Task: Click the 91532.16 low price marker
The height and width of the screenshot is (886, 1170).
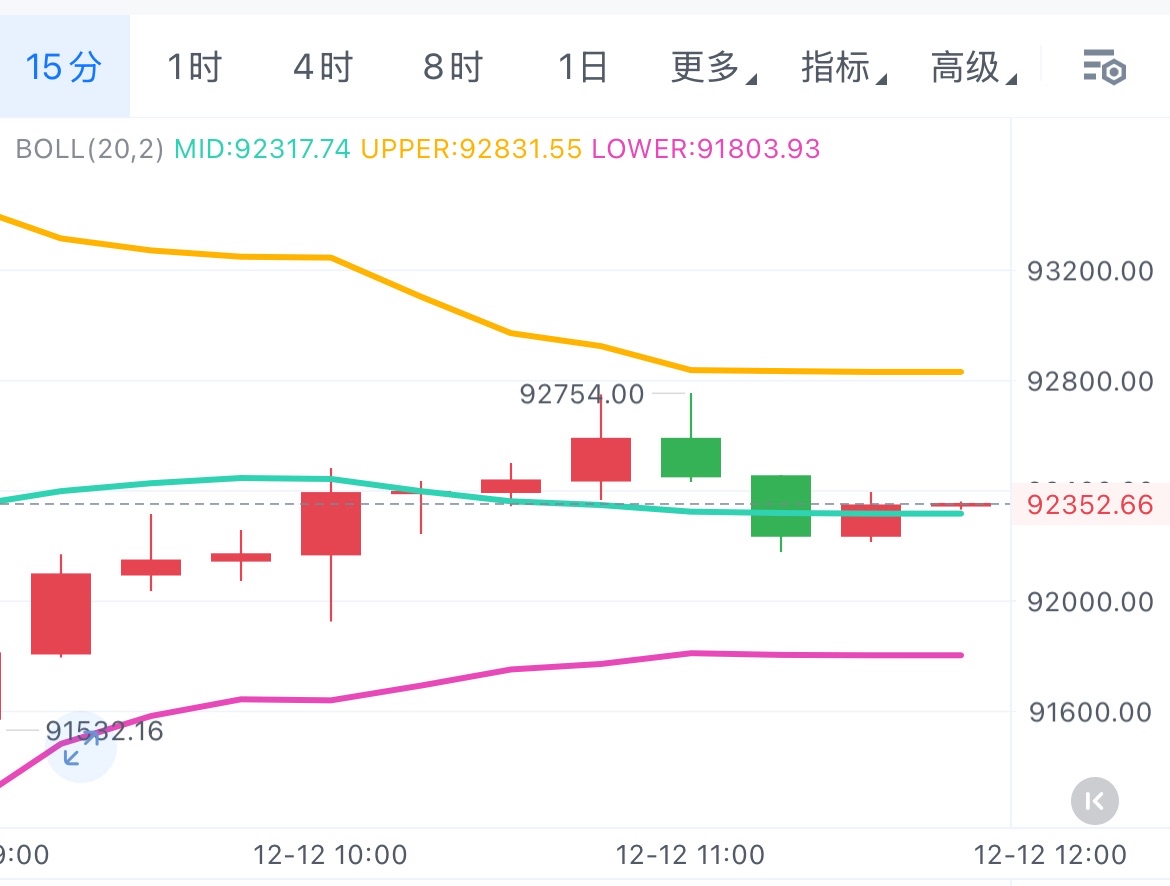Action: pos(104,731)
